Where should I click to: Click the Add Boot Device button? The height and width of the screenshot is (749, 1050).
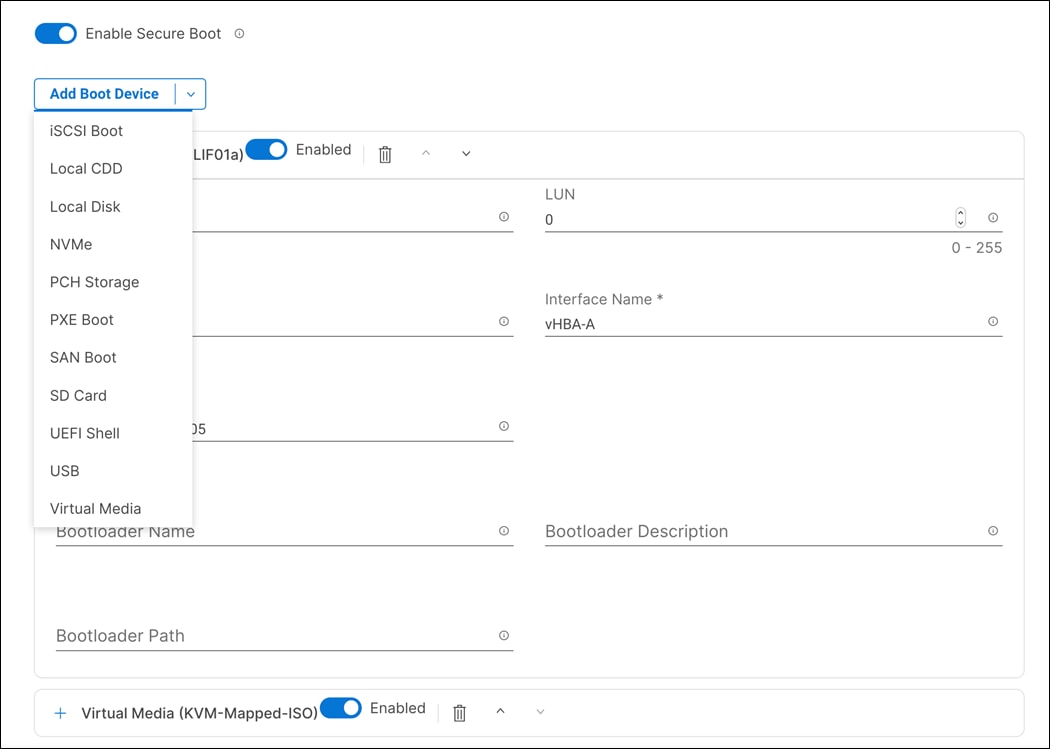(x=104, y=93)
